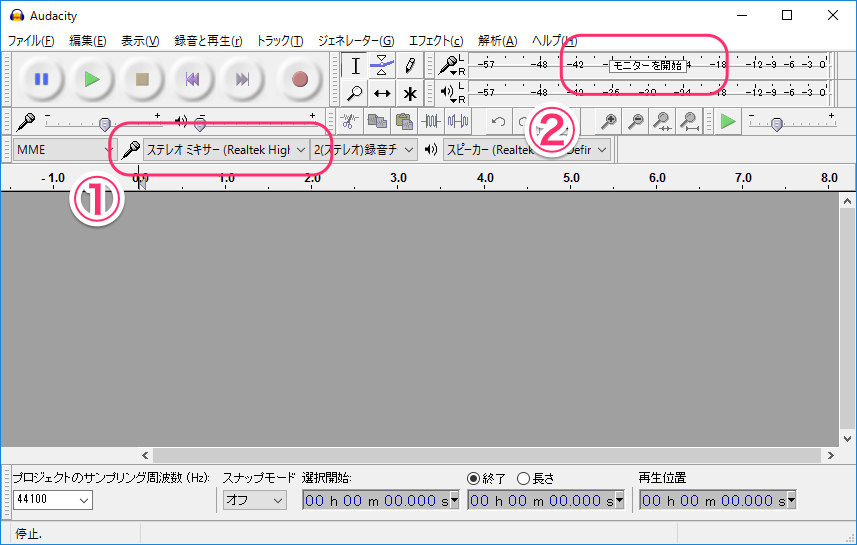Click the vertical scrollbar up arrow

847,201
